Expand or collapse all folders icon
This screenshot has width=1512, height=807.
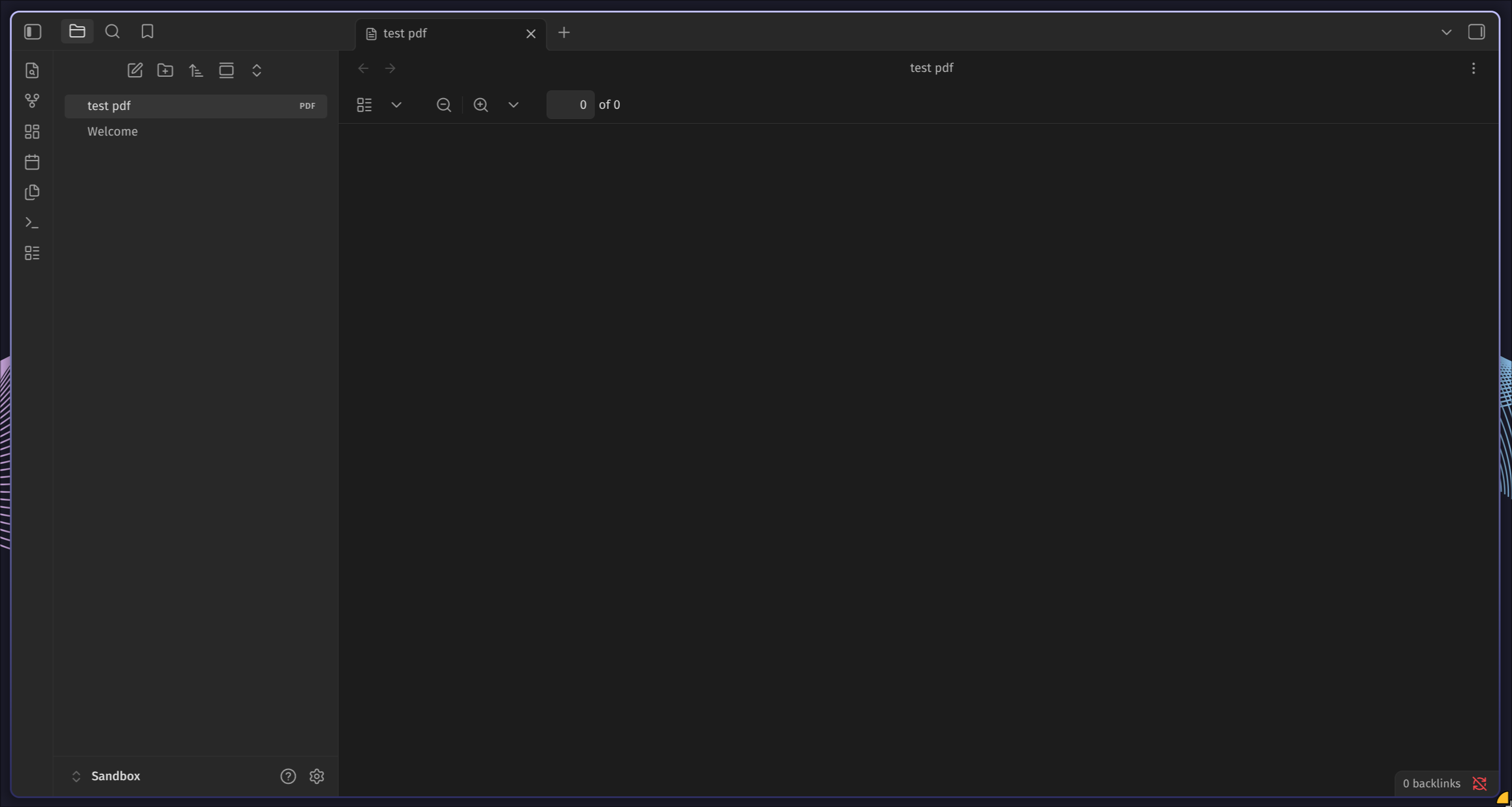click(257, 70)
